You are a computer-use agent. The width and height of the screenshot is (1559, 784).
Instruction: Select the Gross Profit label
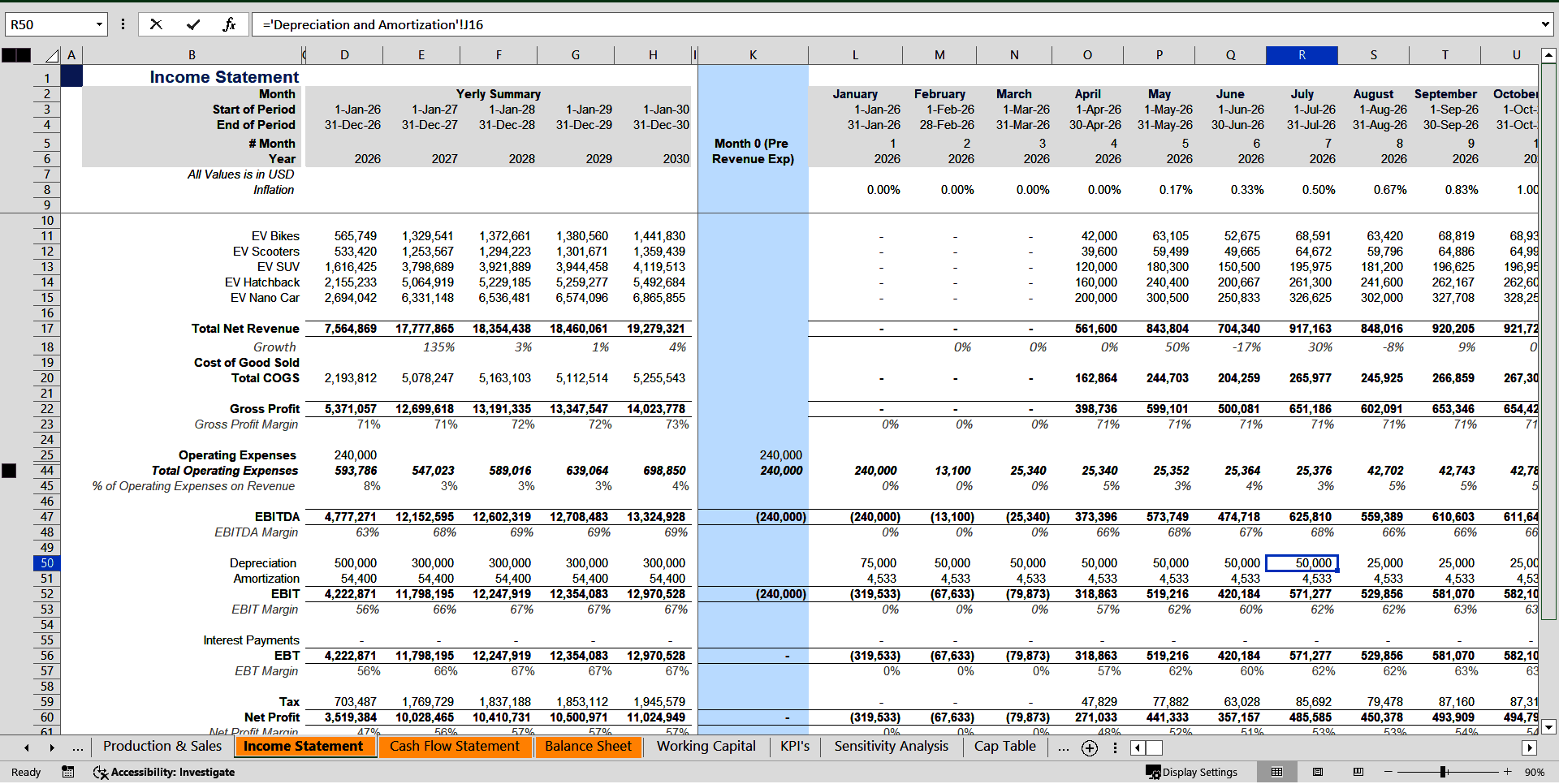[265, 409]
